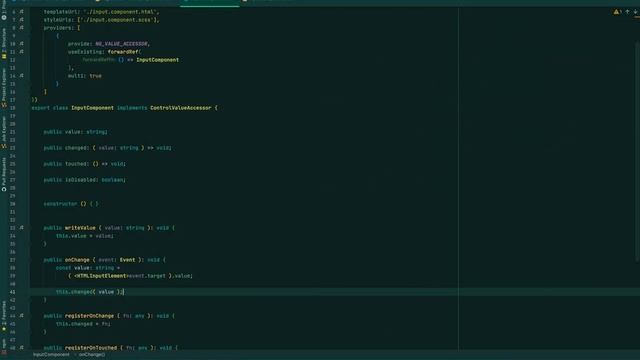Click writeValue method name

80,228
